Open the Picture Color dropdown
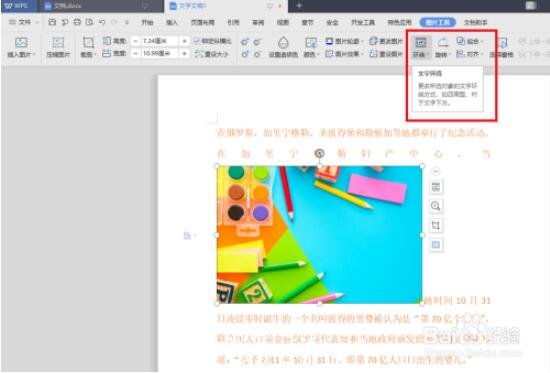 [311, 47]
